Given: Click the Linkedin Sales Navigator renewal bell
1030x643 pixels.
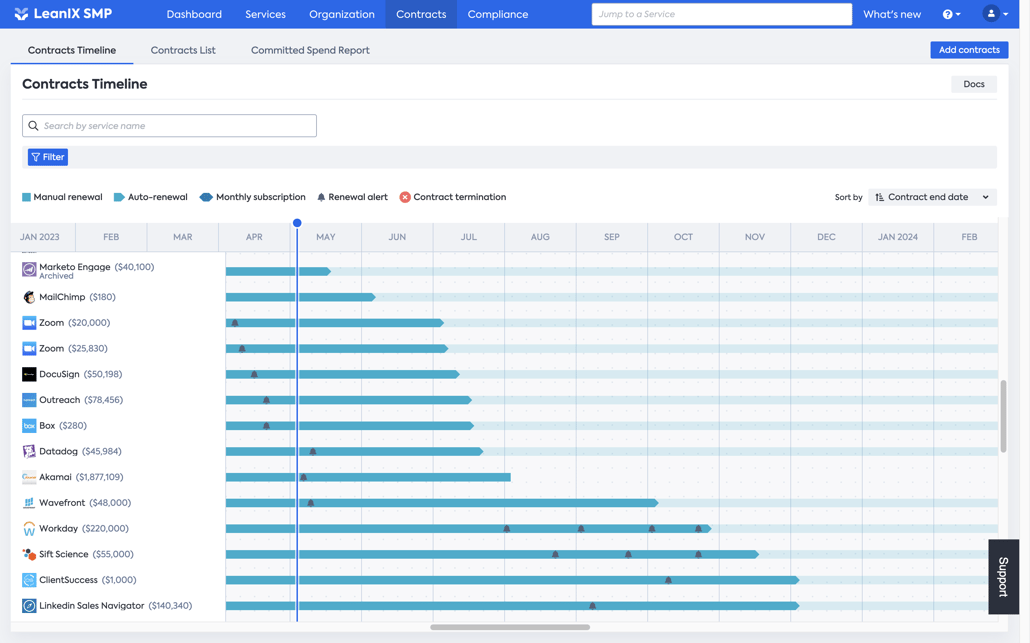Looking at the screenshot, I should coord(593,606).
